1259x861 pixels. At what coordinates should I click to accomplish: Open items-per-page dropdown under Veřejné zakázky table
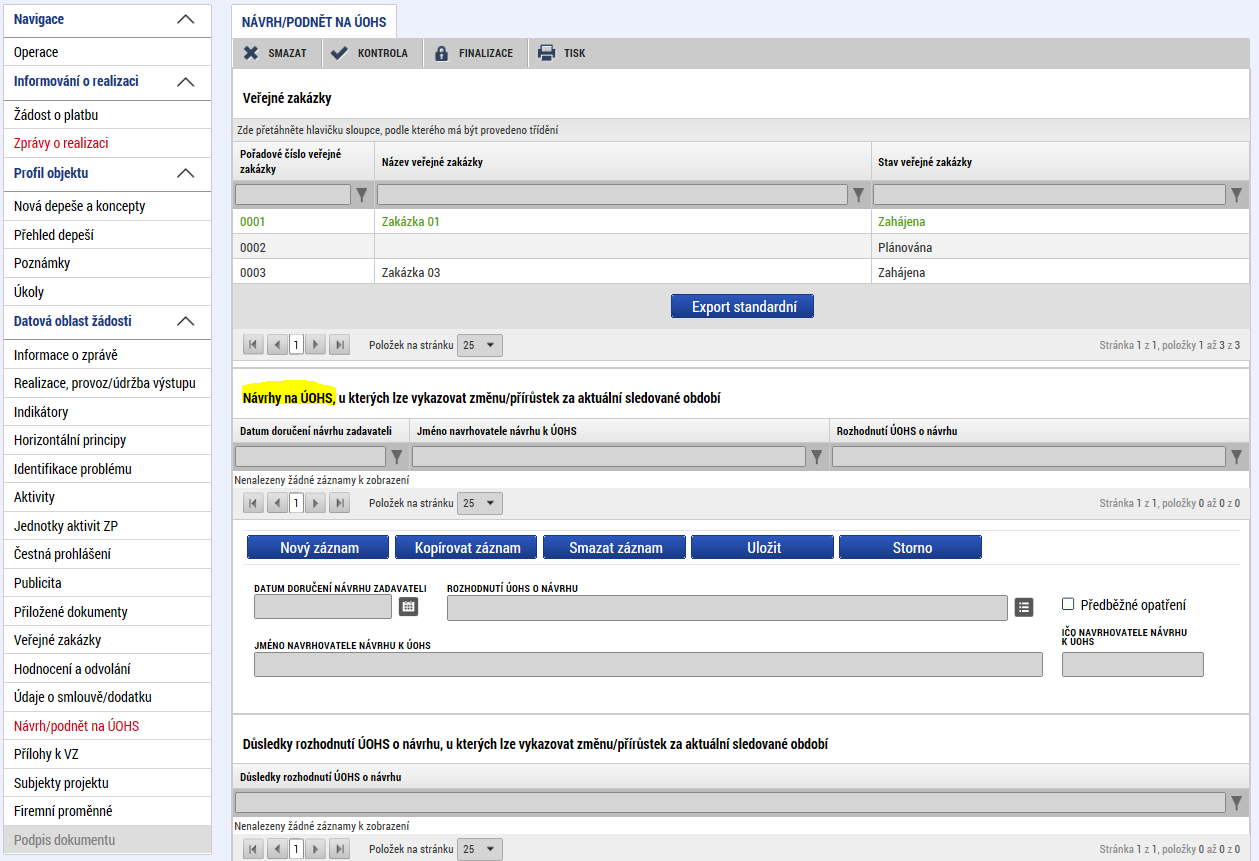(480, 345)
